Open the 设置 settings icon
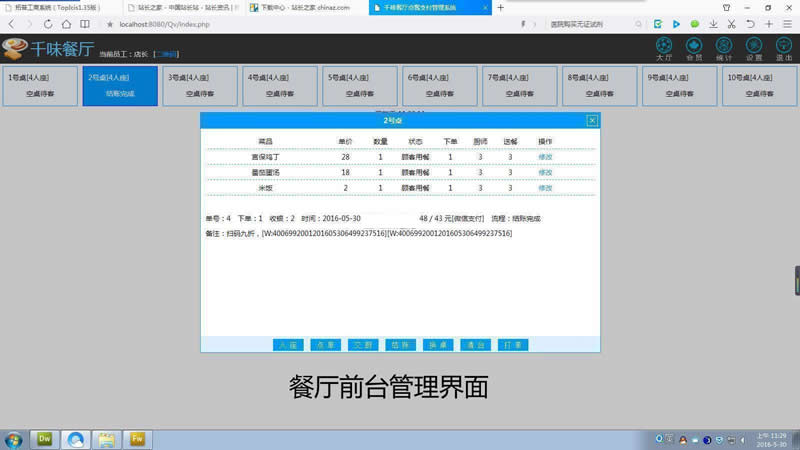The image size is (800, 450). (x=754, y=47)
